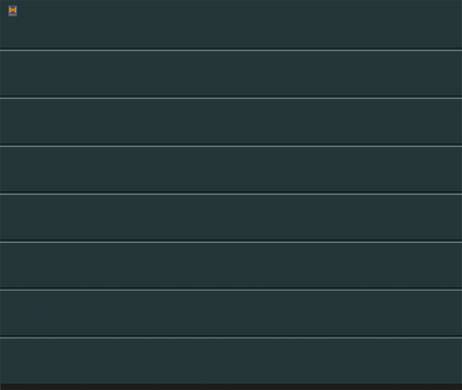Select the fourth empty horizontal row
The height and width of the screenshot is (390, 462).
pyautogui.click(x=231, y=170)
